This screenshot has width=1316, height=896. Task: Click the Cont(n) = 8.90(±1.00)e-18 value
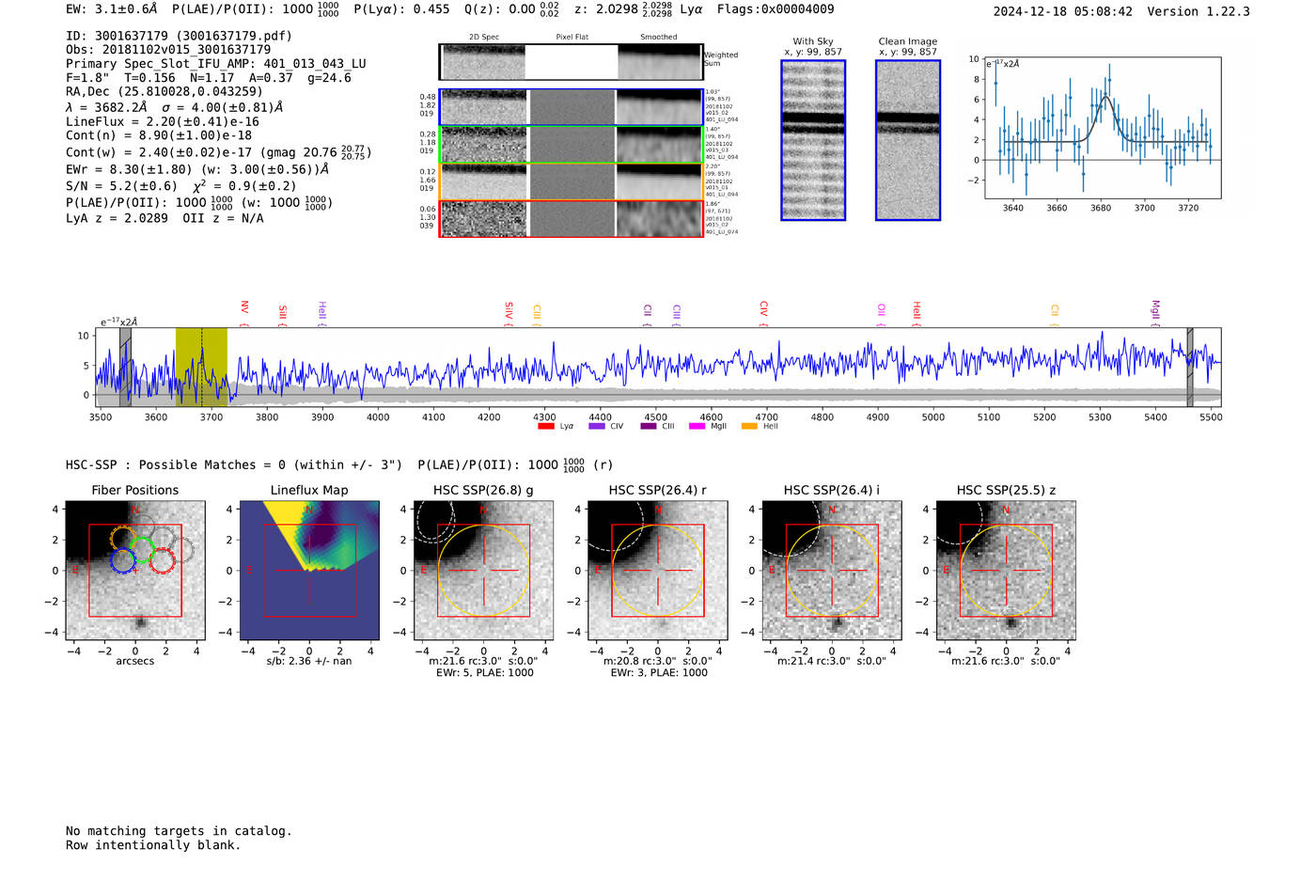coord(159,135)
